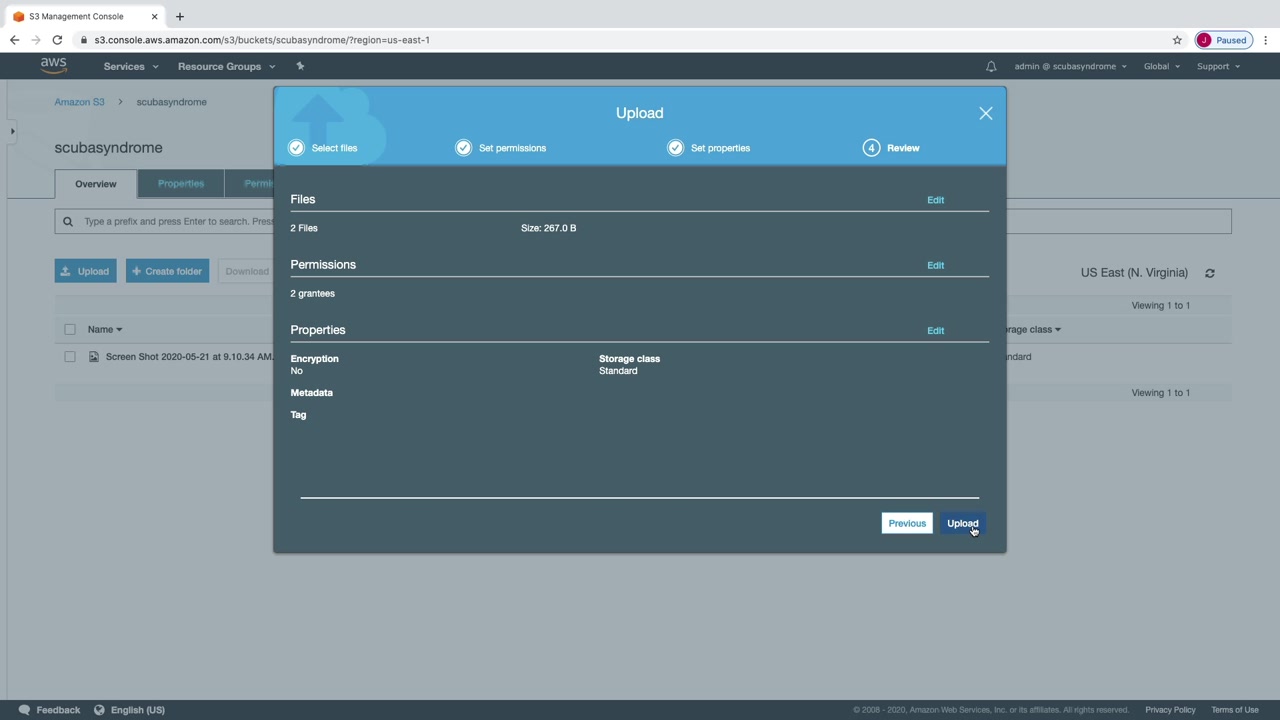Refresh the bucket listing
1280x720 pixels.
[x=1210, y=273]
